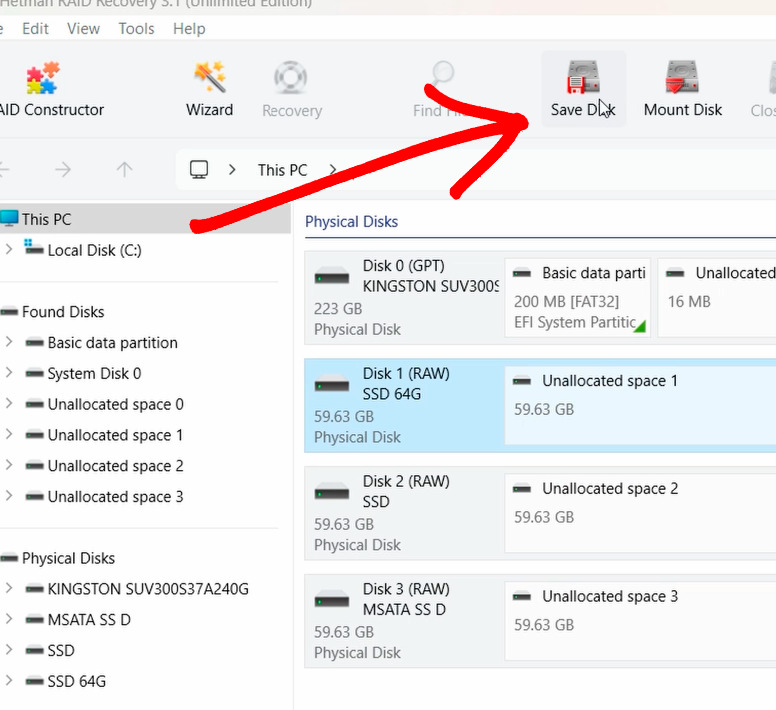This screenshot has height=710, width=776.
Task: Click Local Disk (C:) drive icon
Action: coord(34,247)
